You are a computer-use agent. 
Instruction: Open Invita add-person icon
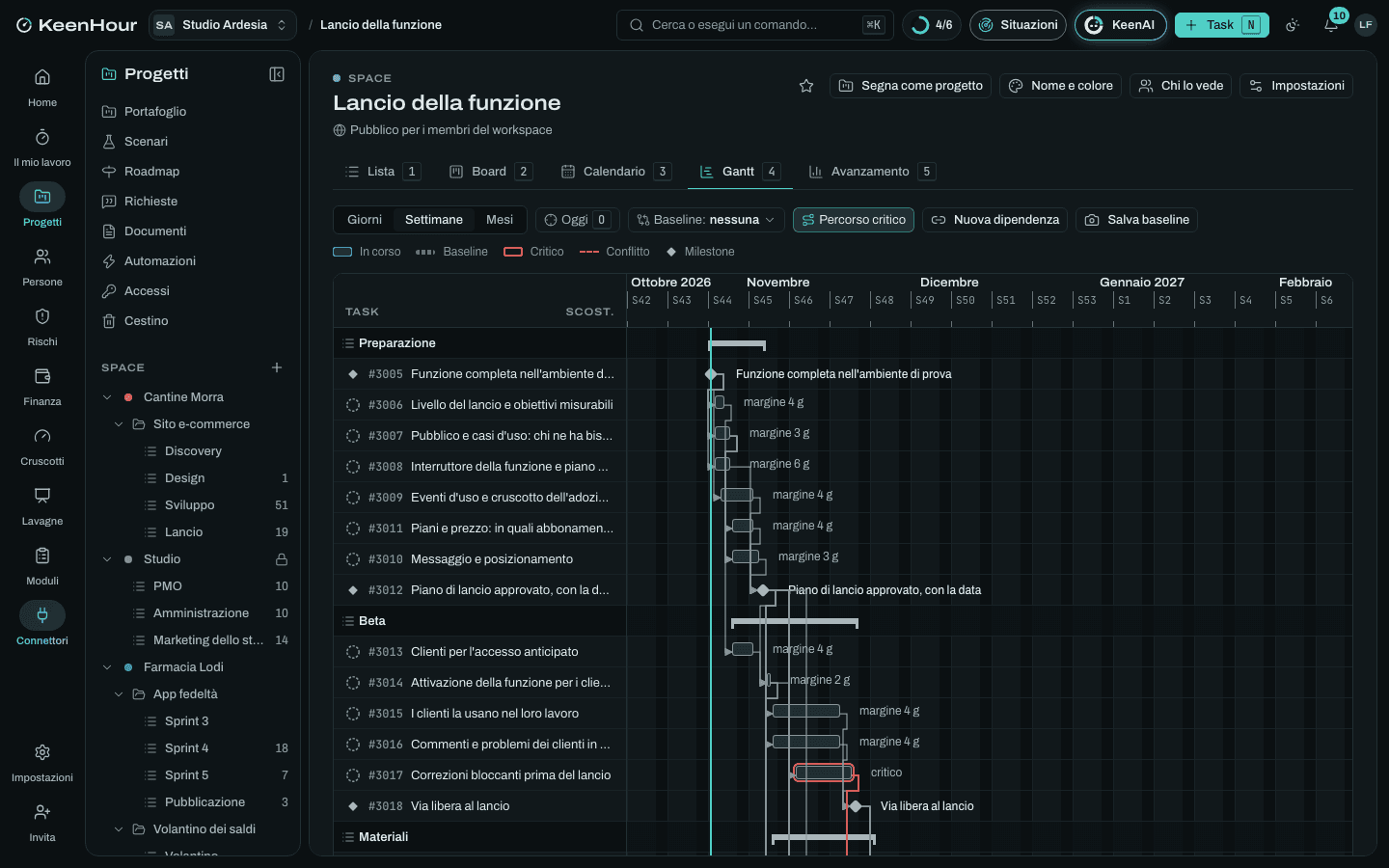[42, 822]
